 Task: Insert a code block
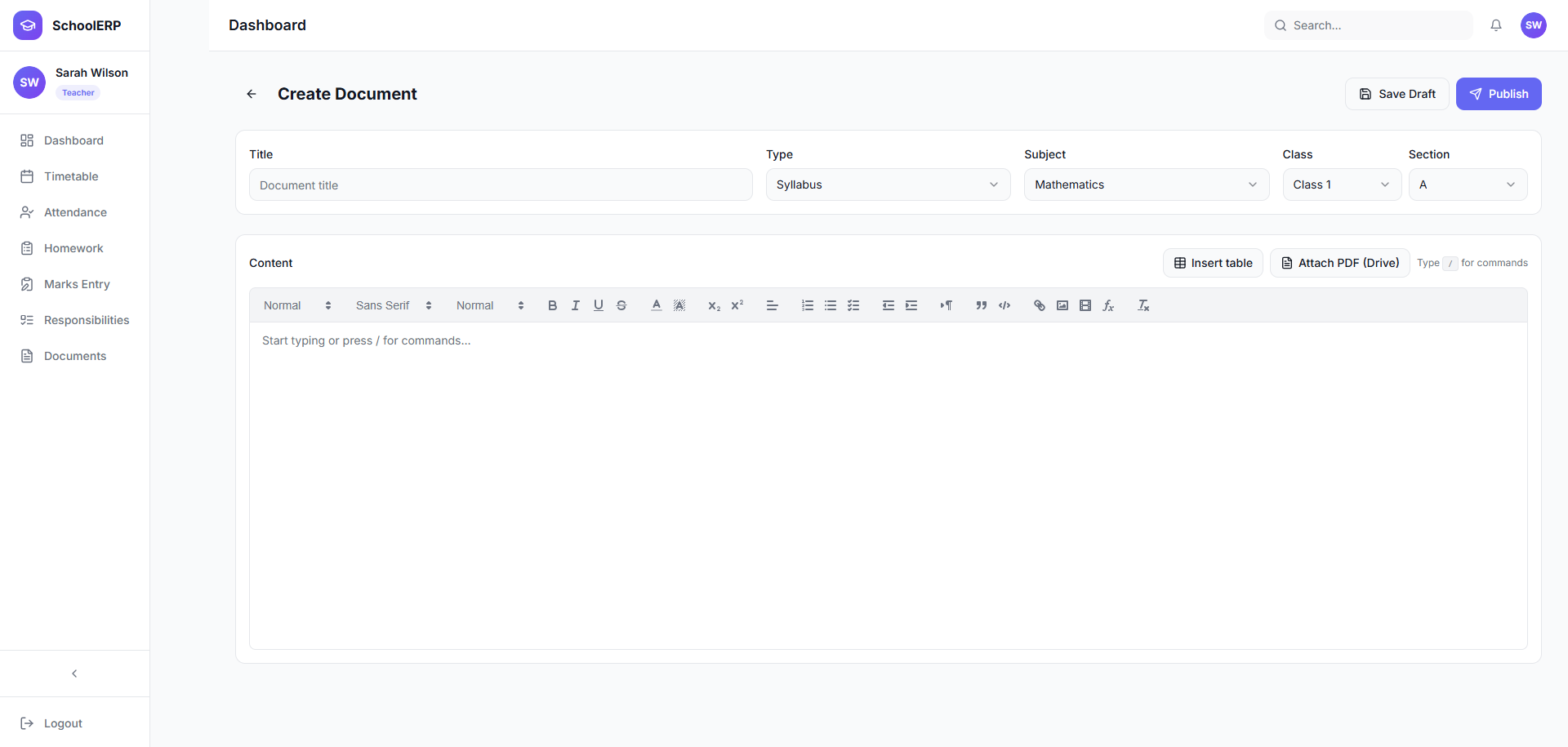click(1004, 305)
